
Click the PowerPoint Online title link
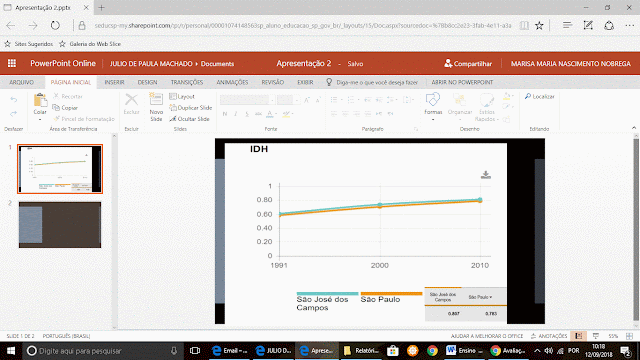63,63
